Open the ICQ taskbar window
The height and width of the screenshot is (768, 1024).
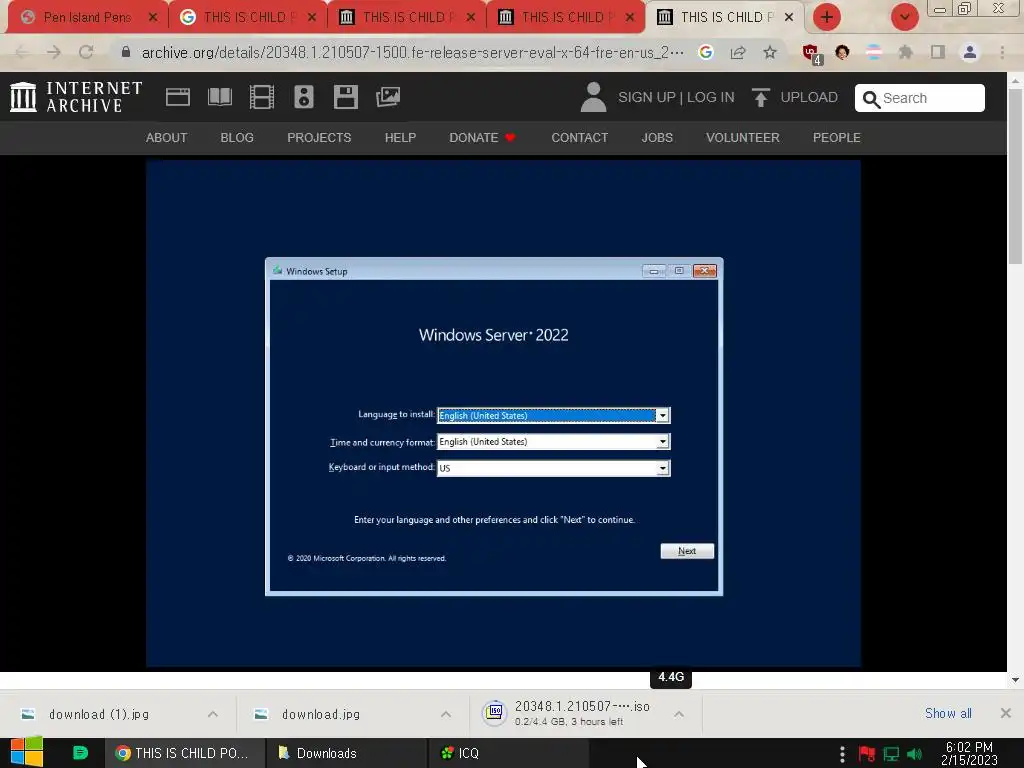tap(508, 753)
